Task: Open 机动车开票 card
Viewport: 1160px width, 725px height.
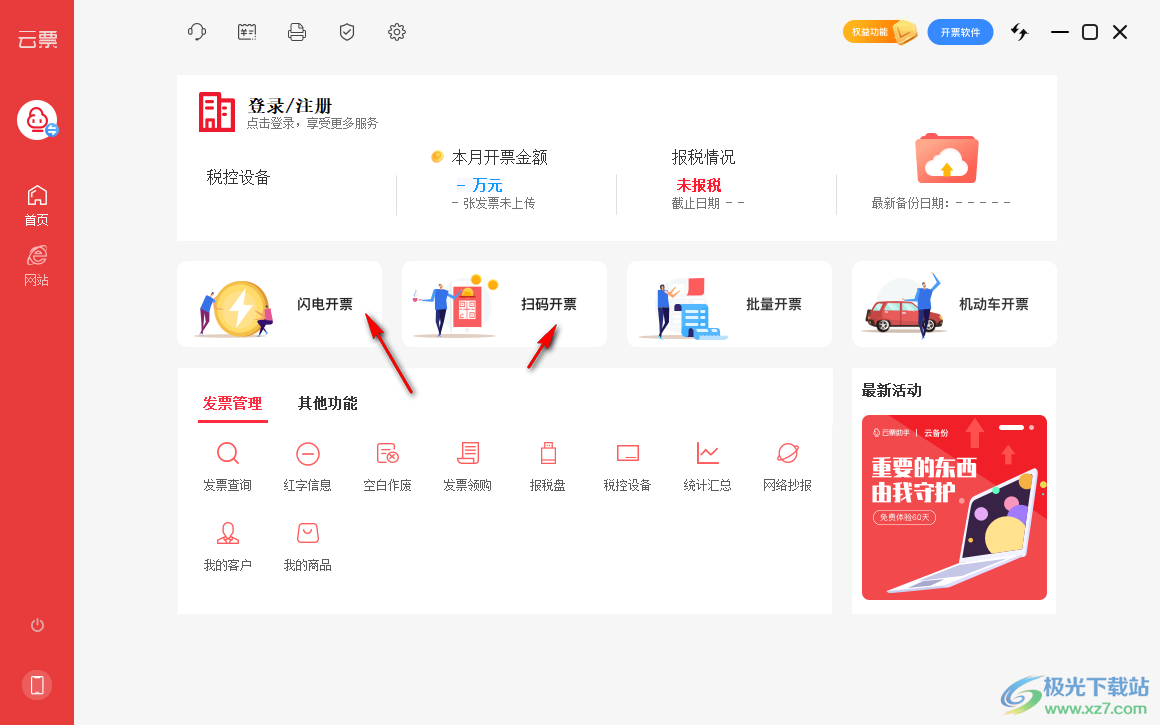Action: (x=954, y=304)
